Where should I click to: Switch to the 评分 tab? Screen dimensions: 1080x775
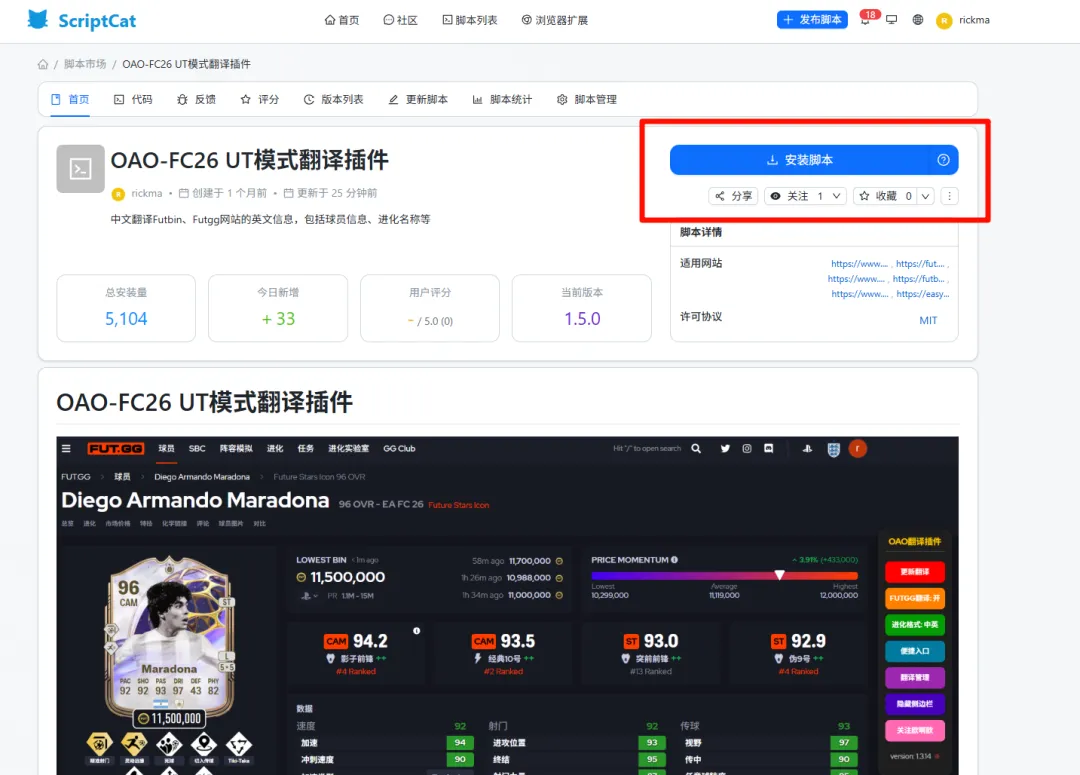click(x=260, y=99)
